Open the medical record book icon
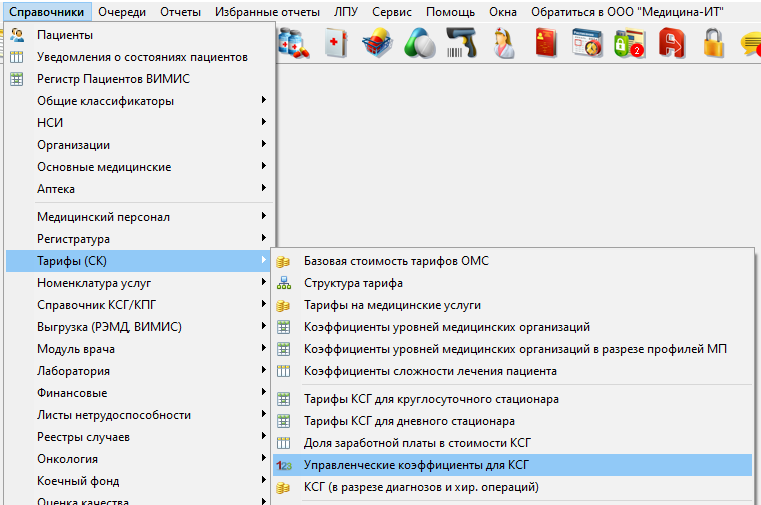761x505 pixels. 546,44
